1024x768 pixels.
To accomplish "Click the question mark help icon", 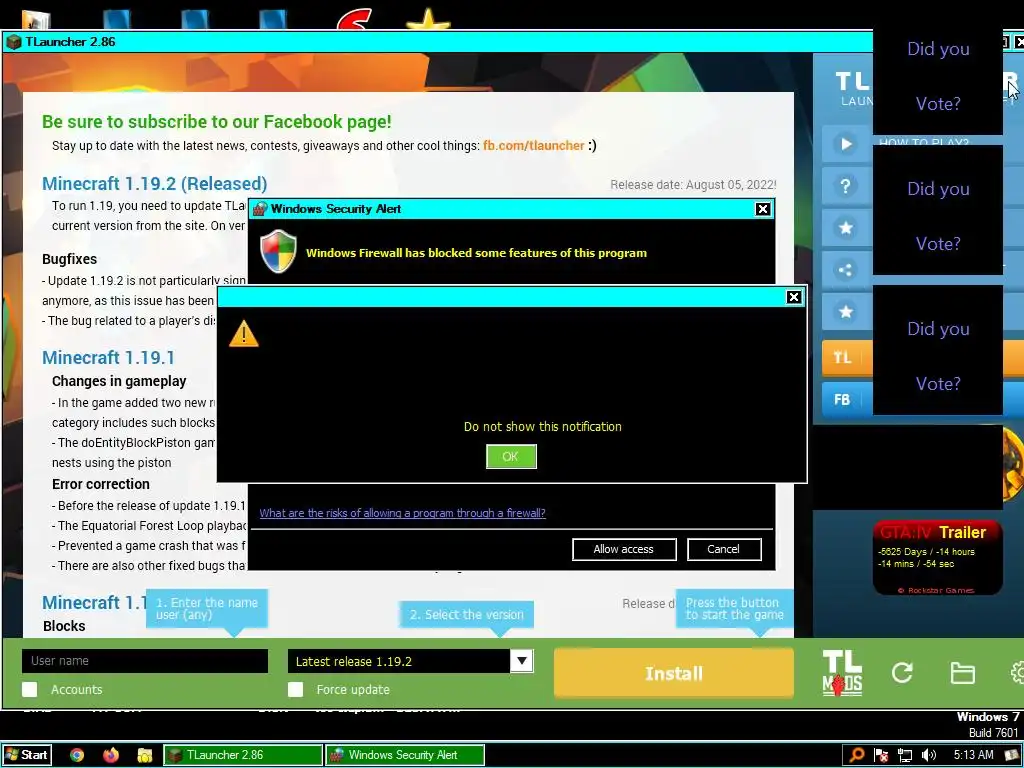I will (x=846, y=186).
